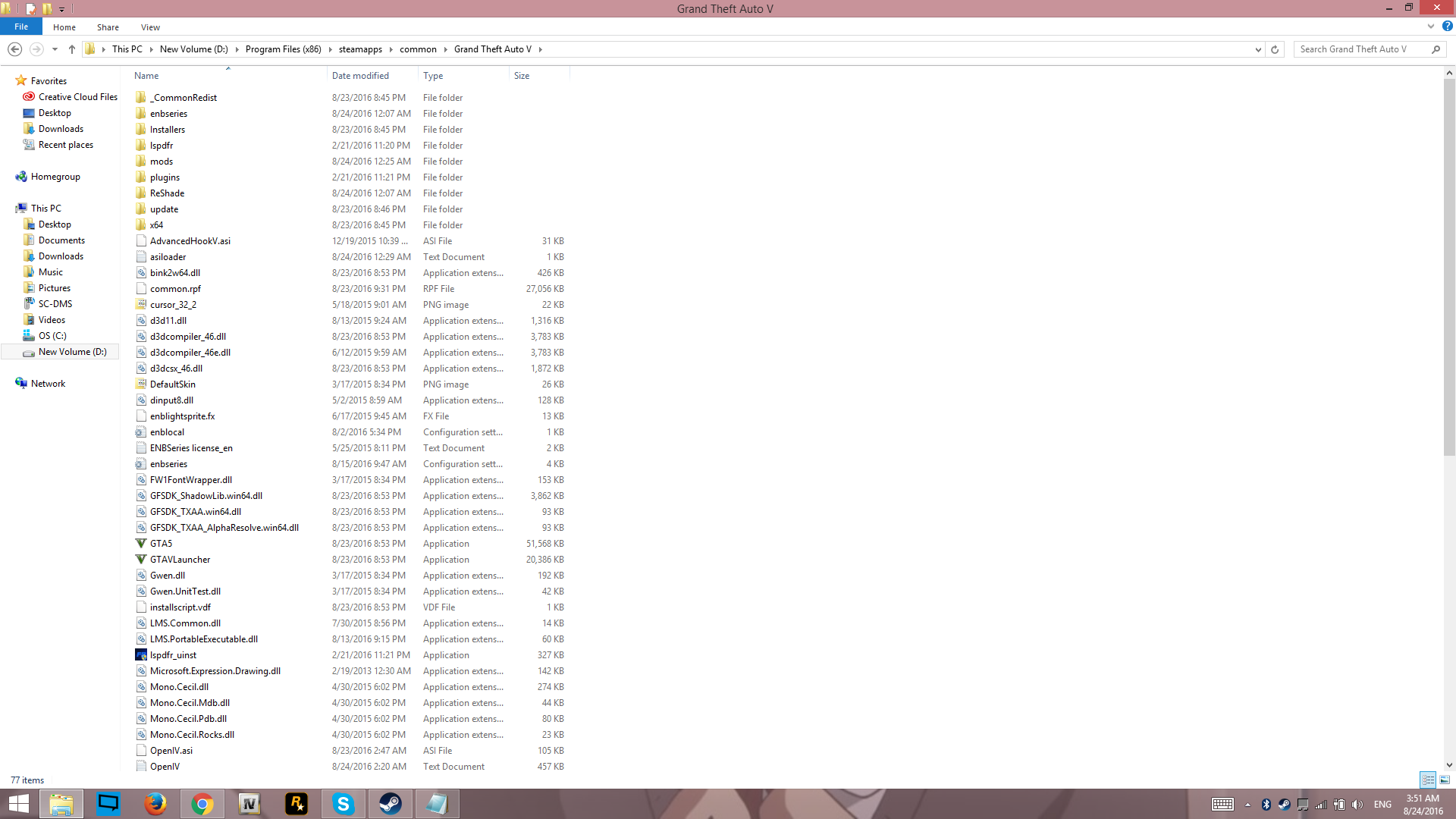The image size is (1456, 819).
Task: Select the GTA5 application icon
Action: 141,544
